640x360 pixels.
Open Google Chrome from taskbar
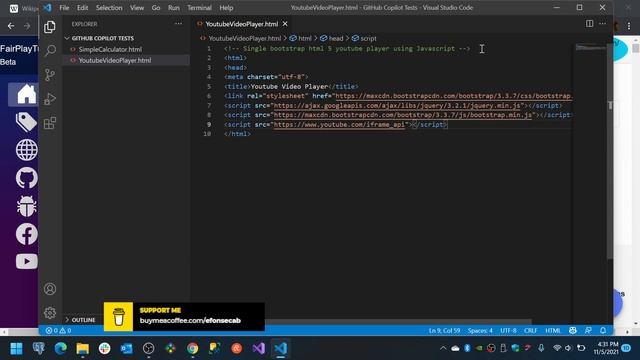click(193, 349)
